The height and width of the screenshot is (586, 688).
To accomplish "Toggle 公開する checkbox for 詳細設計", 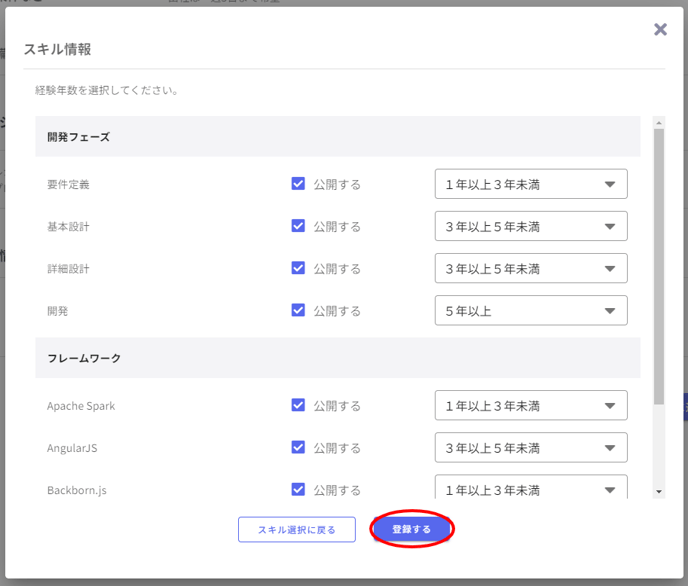I will point(298,268).
